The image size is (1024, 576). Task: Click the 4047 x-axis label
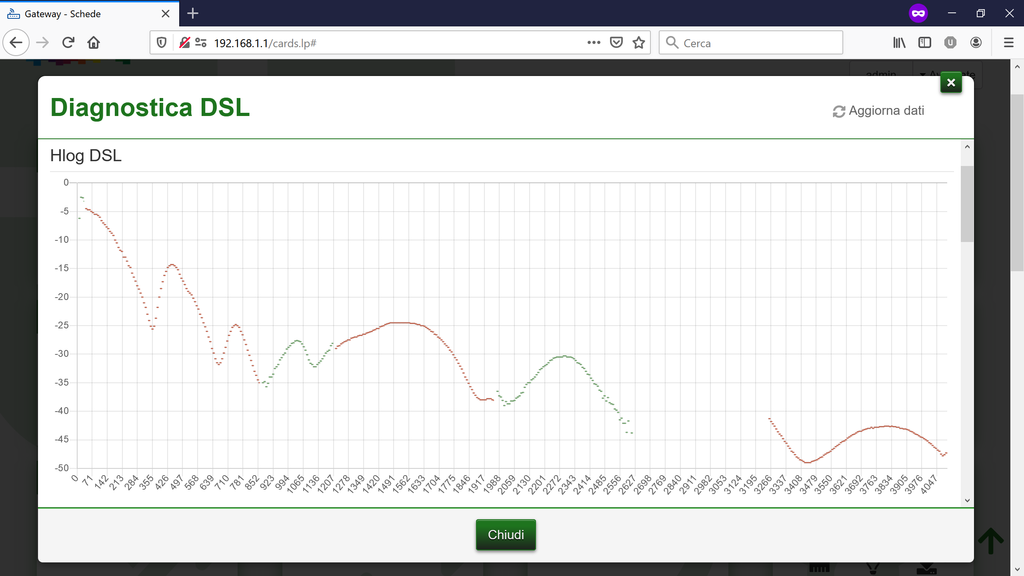coord(929,484)
